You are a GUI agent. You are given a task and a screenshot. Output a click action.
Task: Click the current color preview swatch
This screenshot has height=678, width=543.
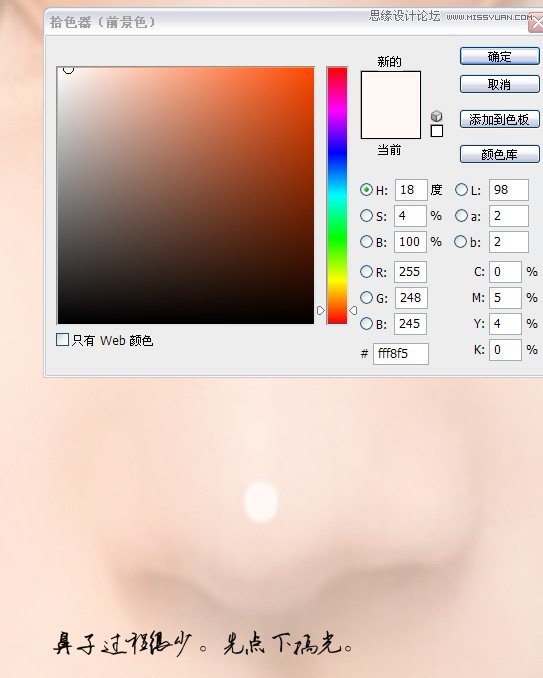click(391, 122)
